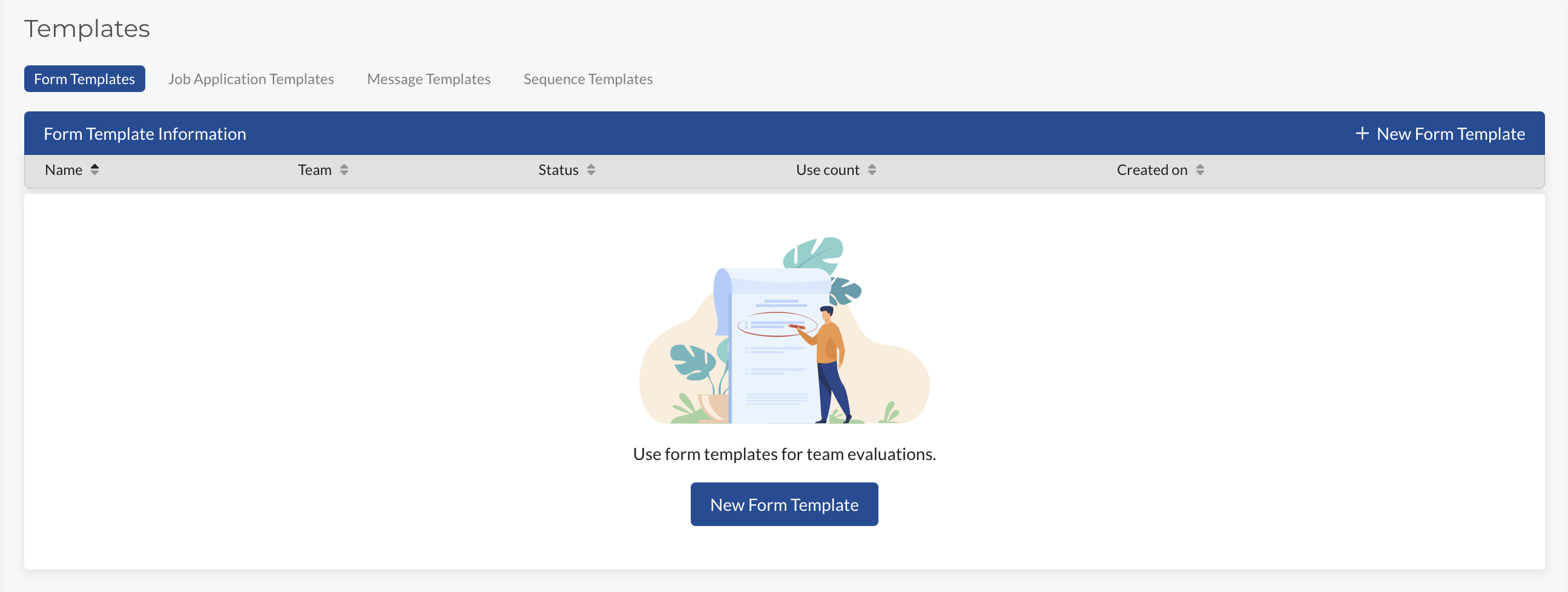Toggle the Use count column ordering
The height and width of the screenshot is (592, 1568).
tap(874, 169)
